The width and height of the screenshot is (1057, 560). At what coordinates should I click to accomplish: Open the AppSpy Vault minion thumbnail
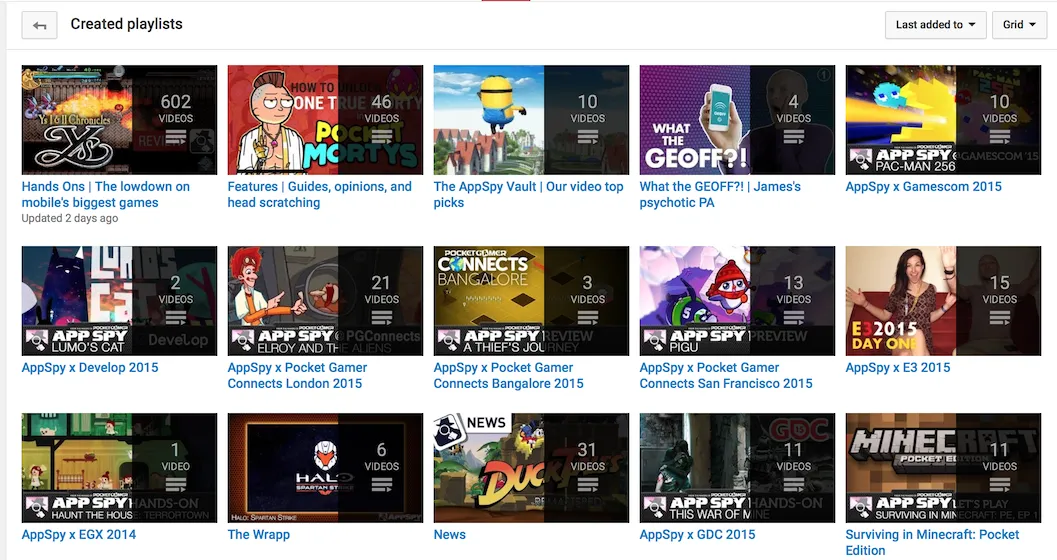point(531,120)
